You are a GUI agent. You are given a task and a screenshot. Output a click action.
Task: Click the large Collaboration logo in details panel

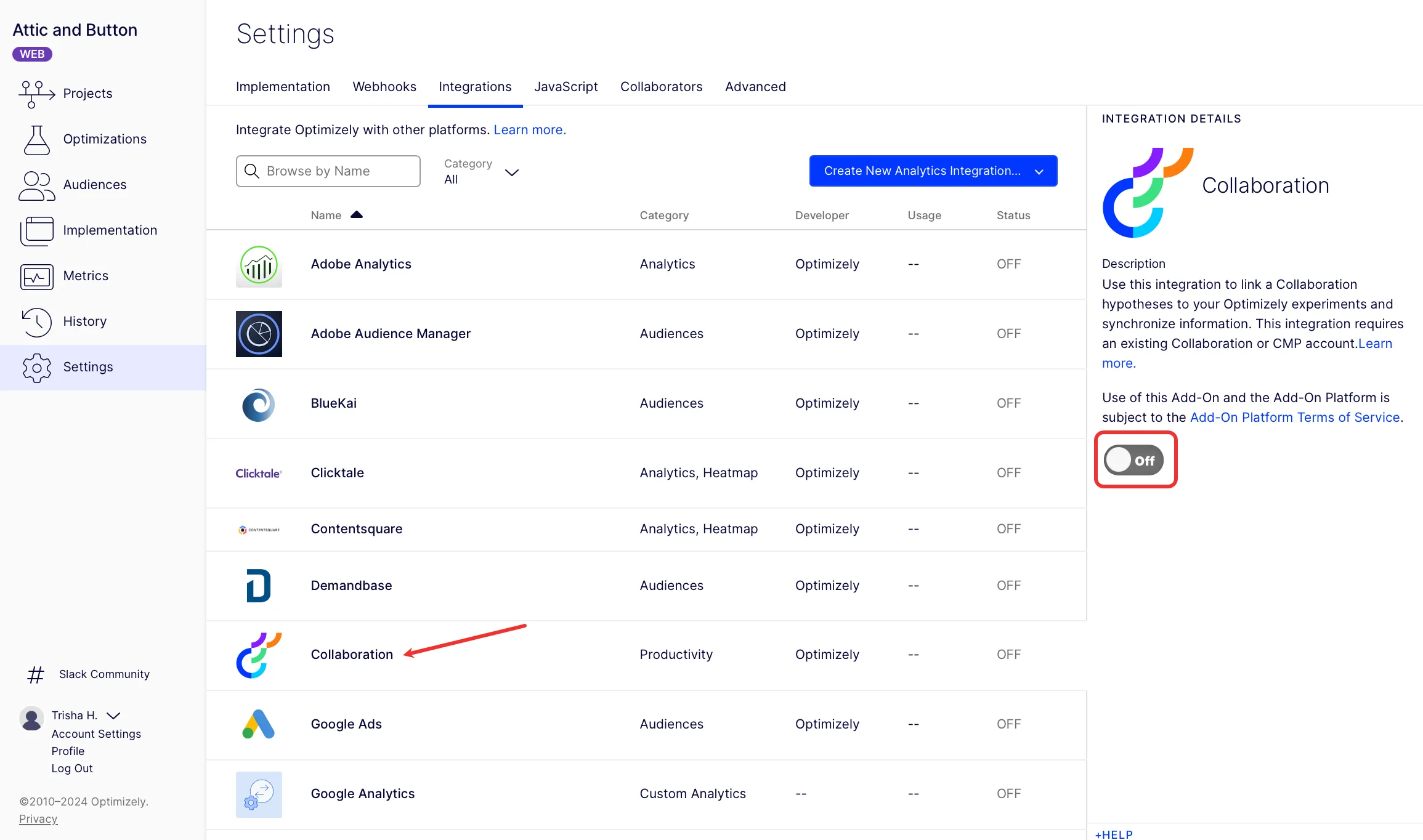(1148, 193)
